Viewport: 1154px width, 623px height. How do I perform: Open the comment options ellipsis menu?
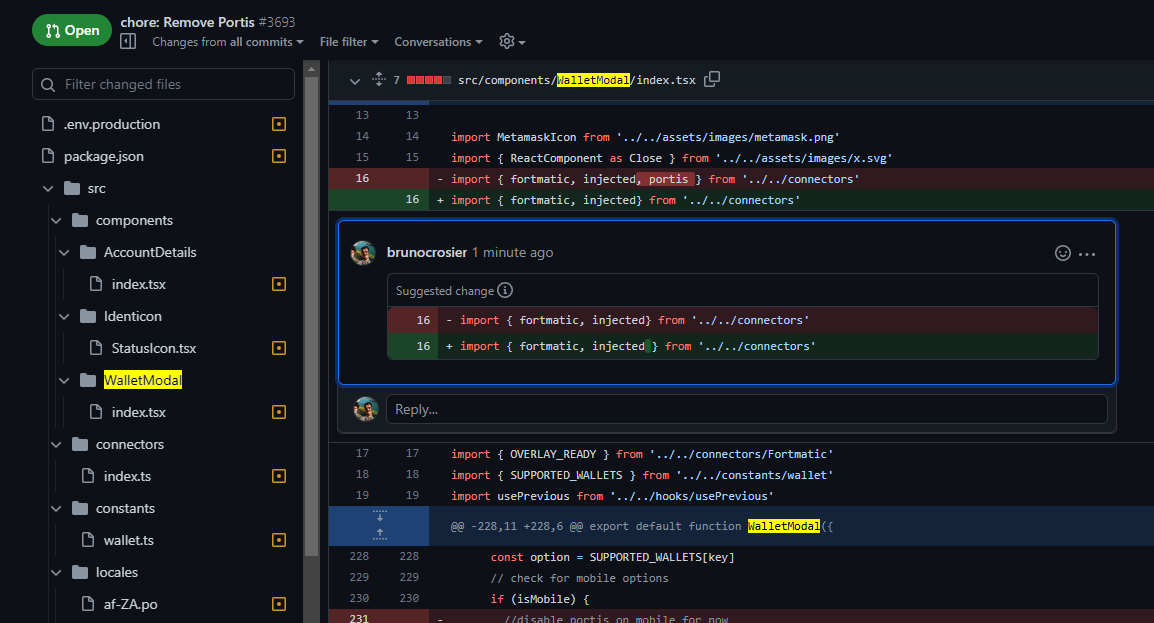point(1087,254)
